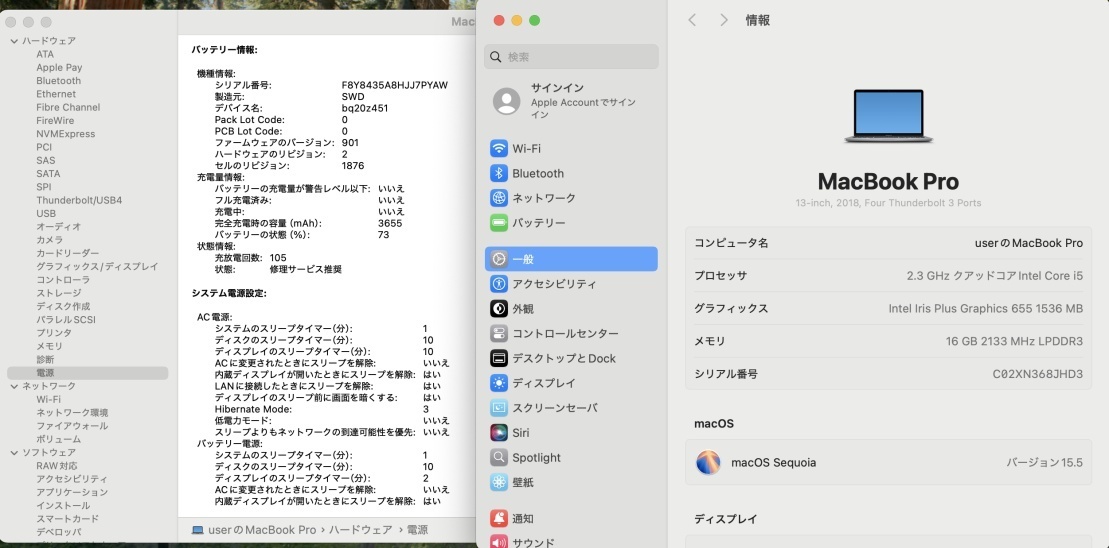Screen dimensions: 1109x548
Task: Click the 16 GB 2133 MHz LPDDR3 text
Action: pyautogui.click(x=1014, y=341)
